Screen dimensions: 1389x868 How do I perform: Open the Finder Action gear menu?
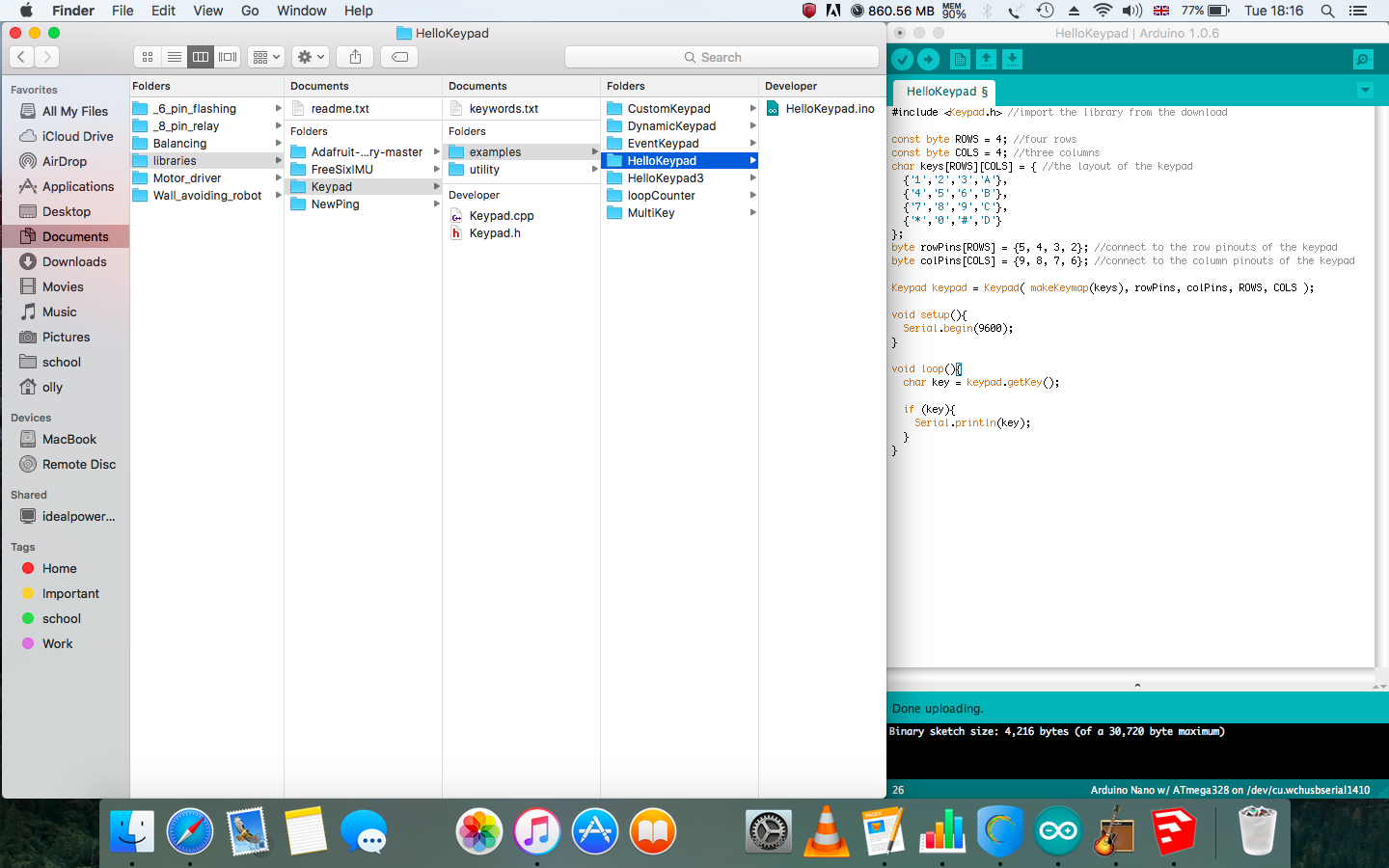coord(311,57)
